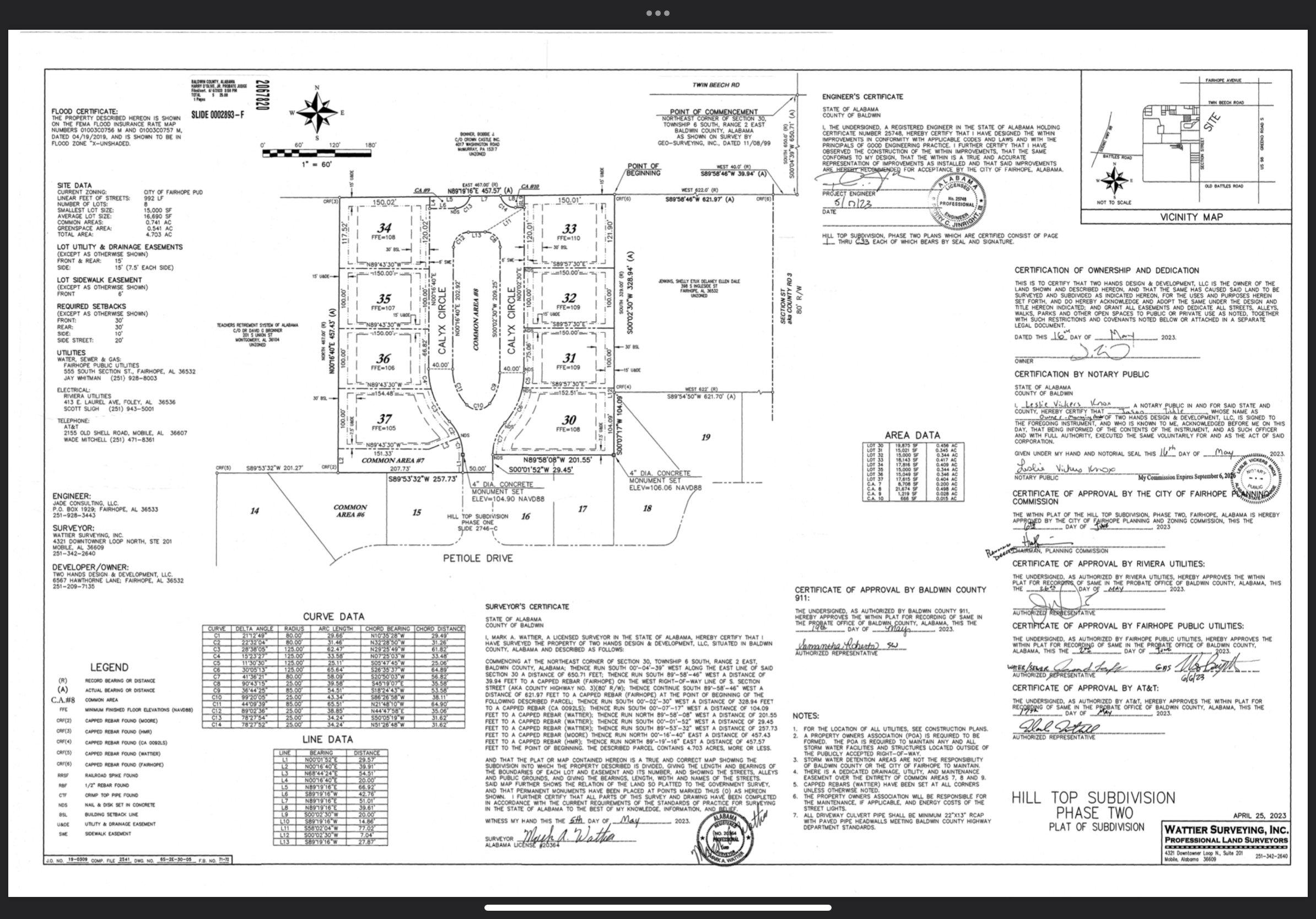Select the "SURVEYOR'S CERTIFICATE" heading

(527, 607)
